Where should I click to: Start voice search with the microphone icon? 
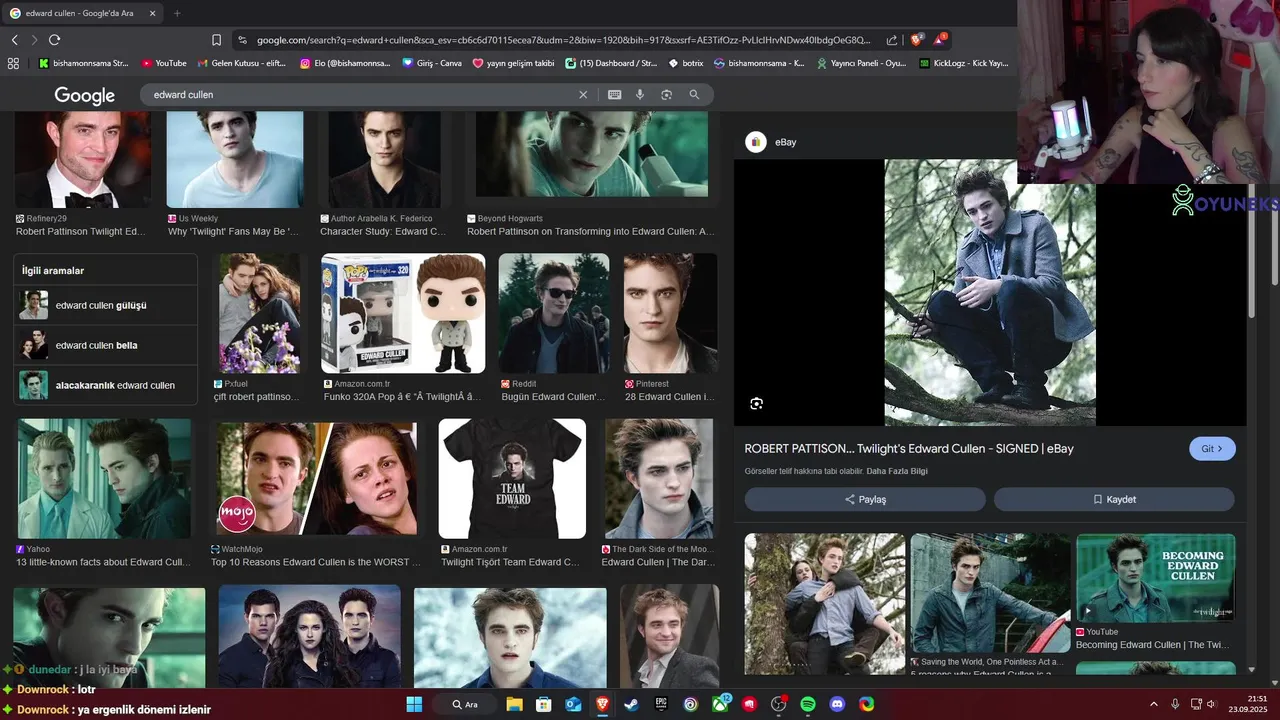(640, 94)
